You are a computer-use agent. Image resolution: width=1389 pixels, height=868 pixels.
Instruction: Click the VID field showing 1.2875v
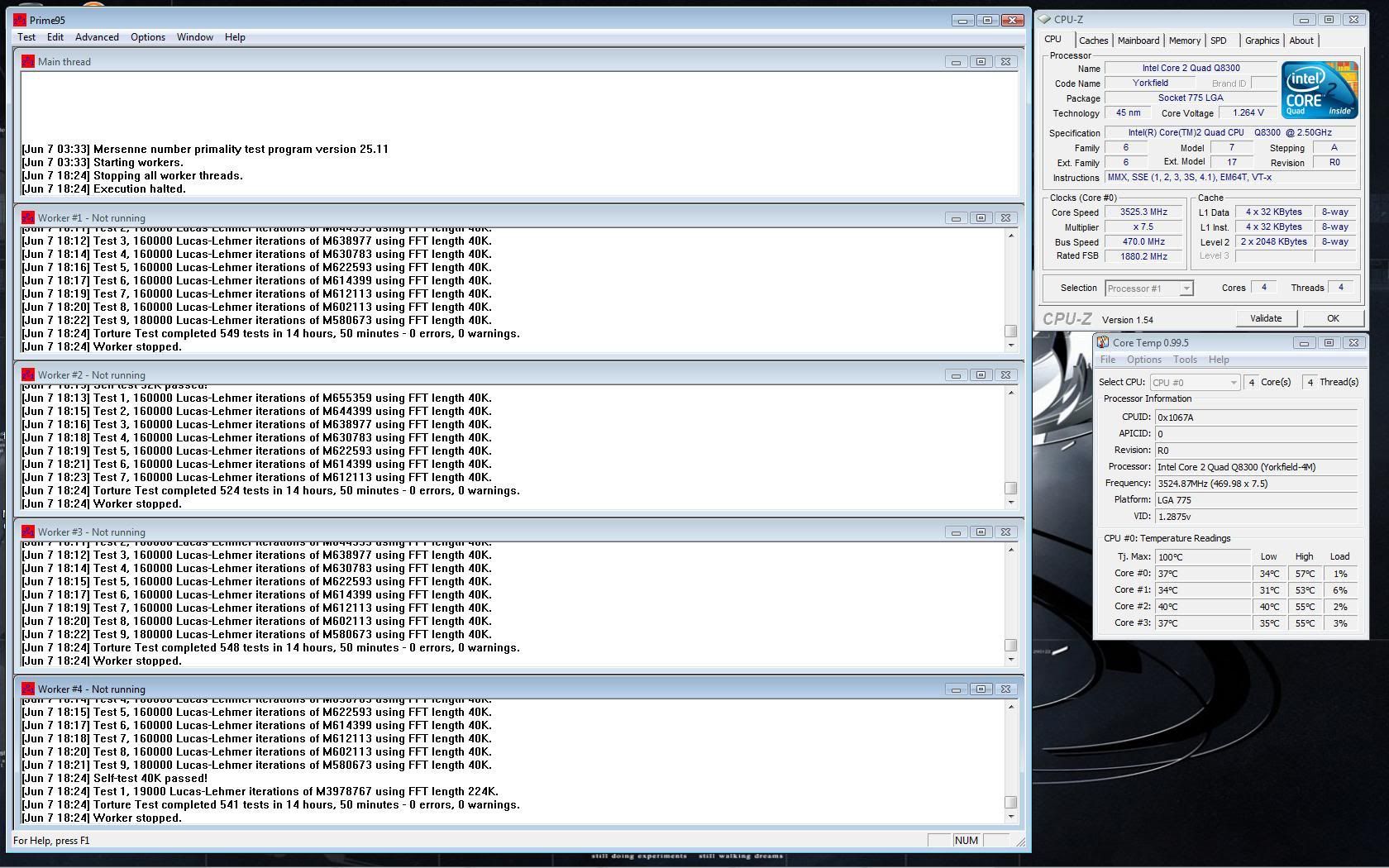pos(1256,517)
